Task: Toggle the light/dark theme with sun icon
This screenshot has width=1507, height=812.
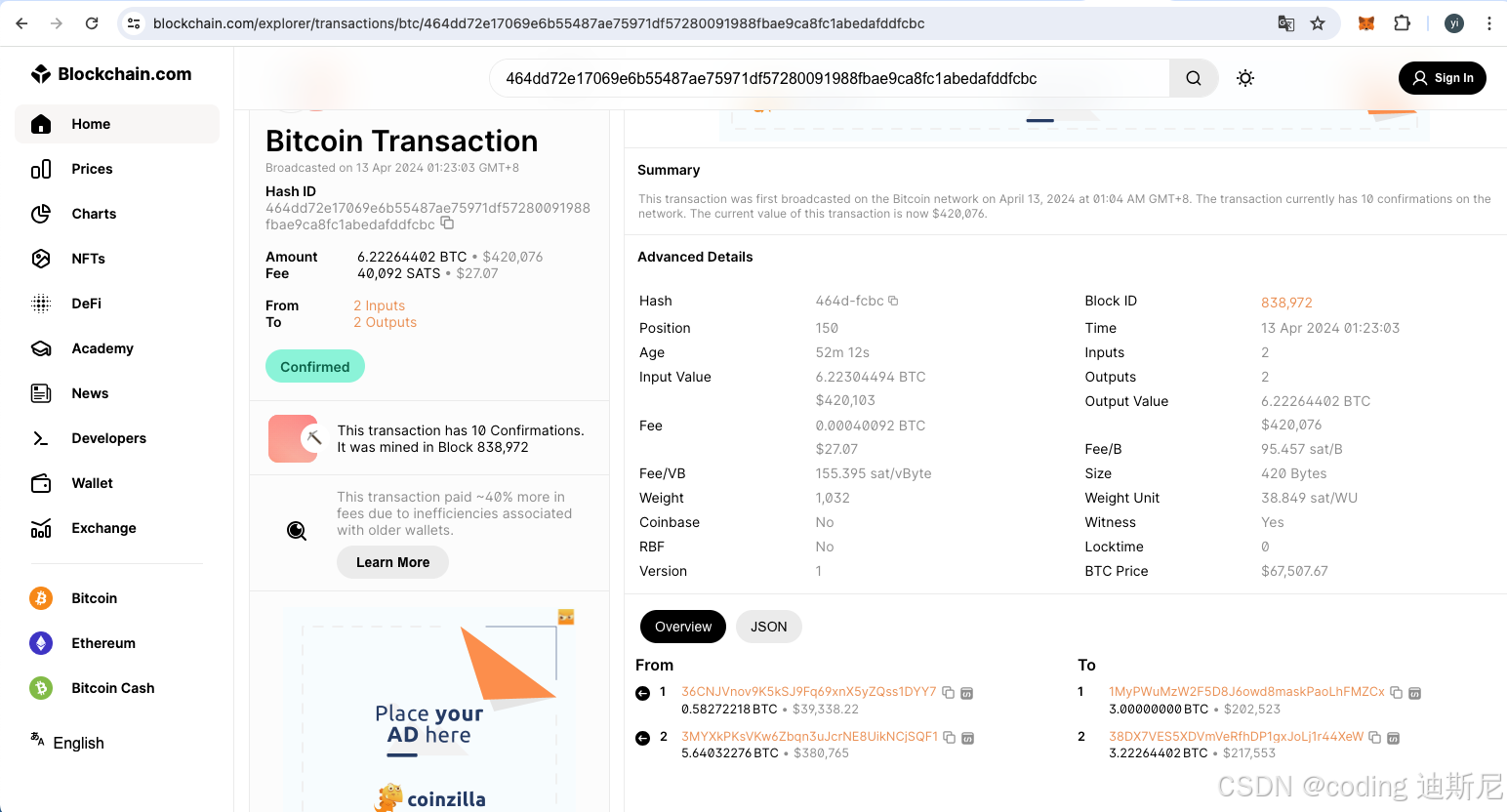Action: coord(1245,78)
